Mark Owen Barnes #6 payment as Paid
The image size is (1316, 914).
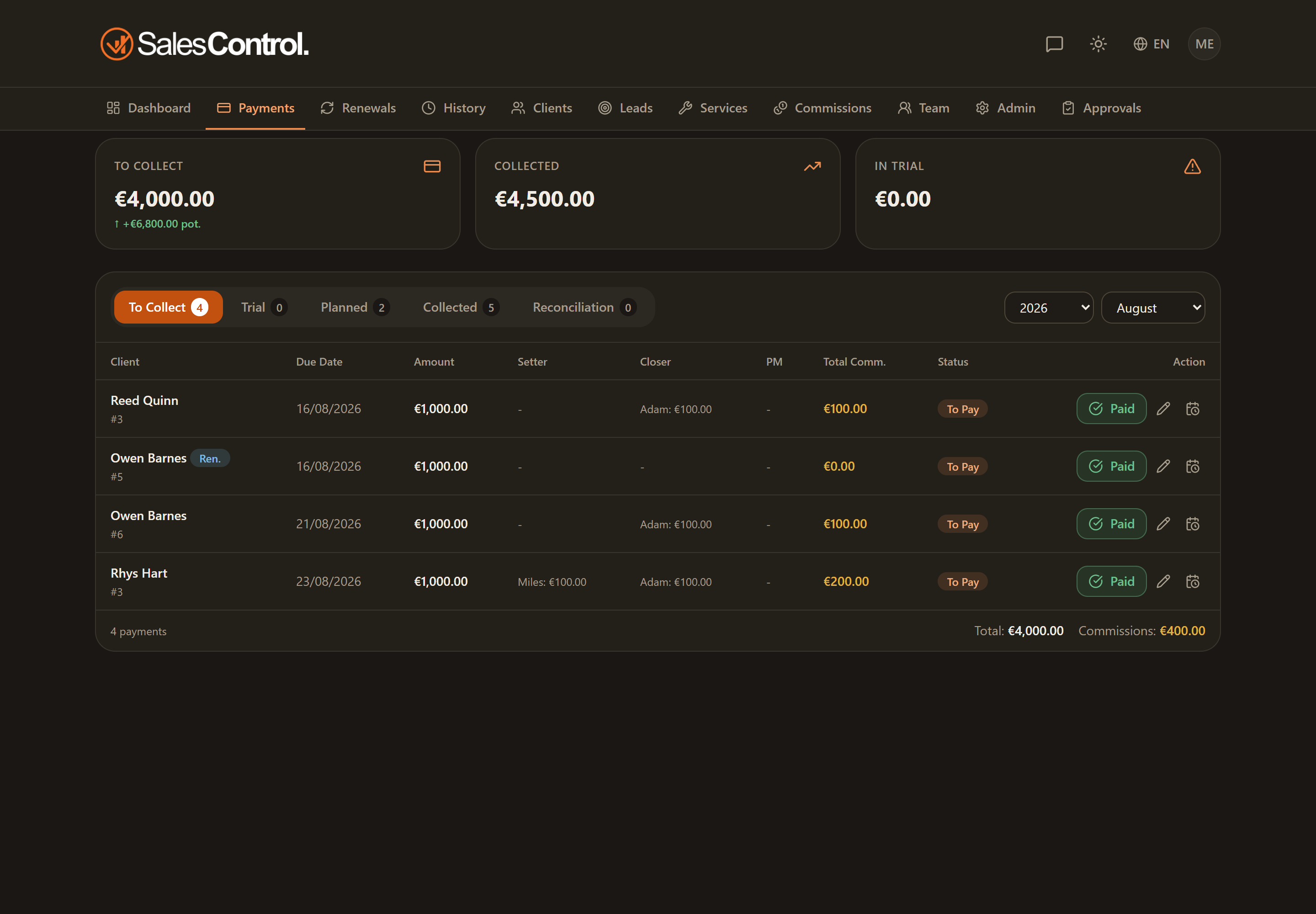pyautogui.click(x=1111, y=524)
